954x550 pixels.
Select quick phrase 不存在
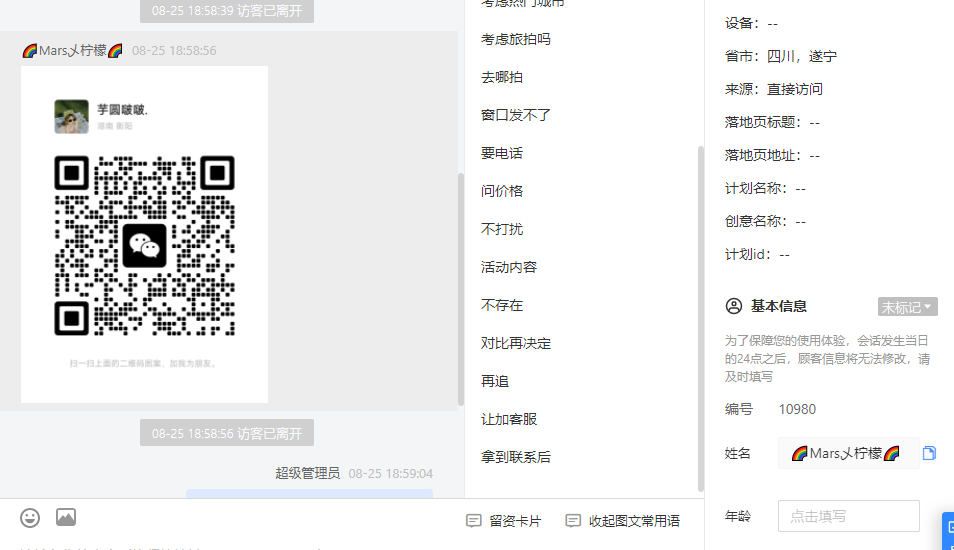click(501, 305)
